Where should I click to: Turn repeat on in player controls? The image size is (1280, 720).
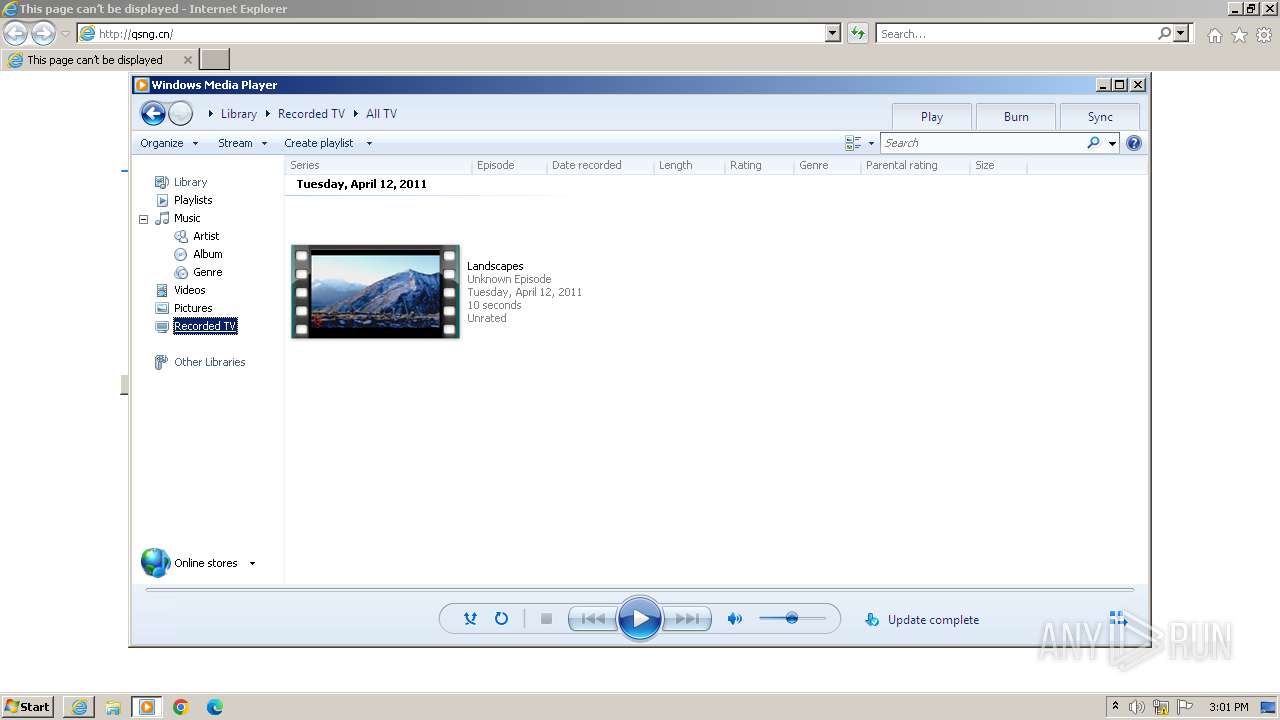[x=501, y=619]
